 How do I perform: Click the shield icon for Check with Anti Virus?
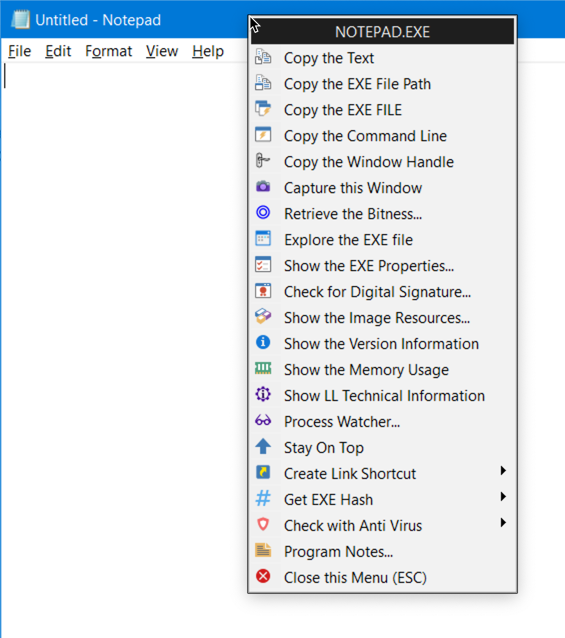(263, 524)
